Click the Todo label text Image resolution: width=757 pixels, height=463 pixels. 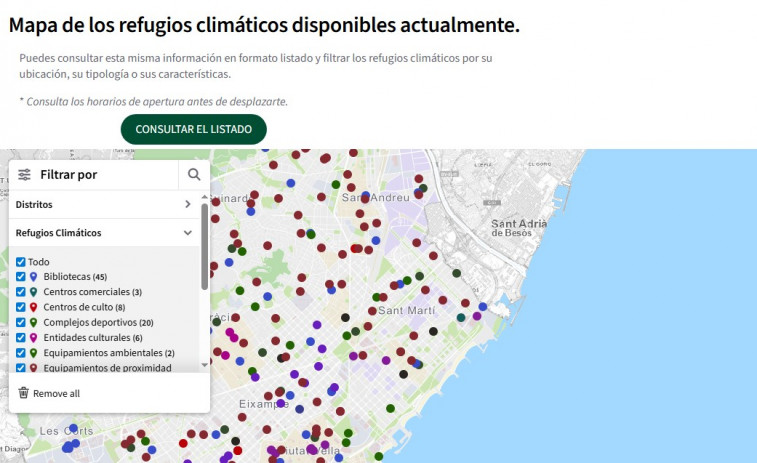tap(39, 262)
